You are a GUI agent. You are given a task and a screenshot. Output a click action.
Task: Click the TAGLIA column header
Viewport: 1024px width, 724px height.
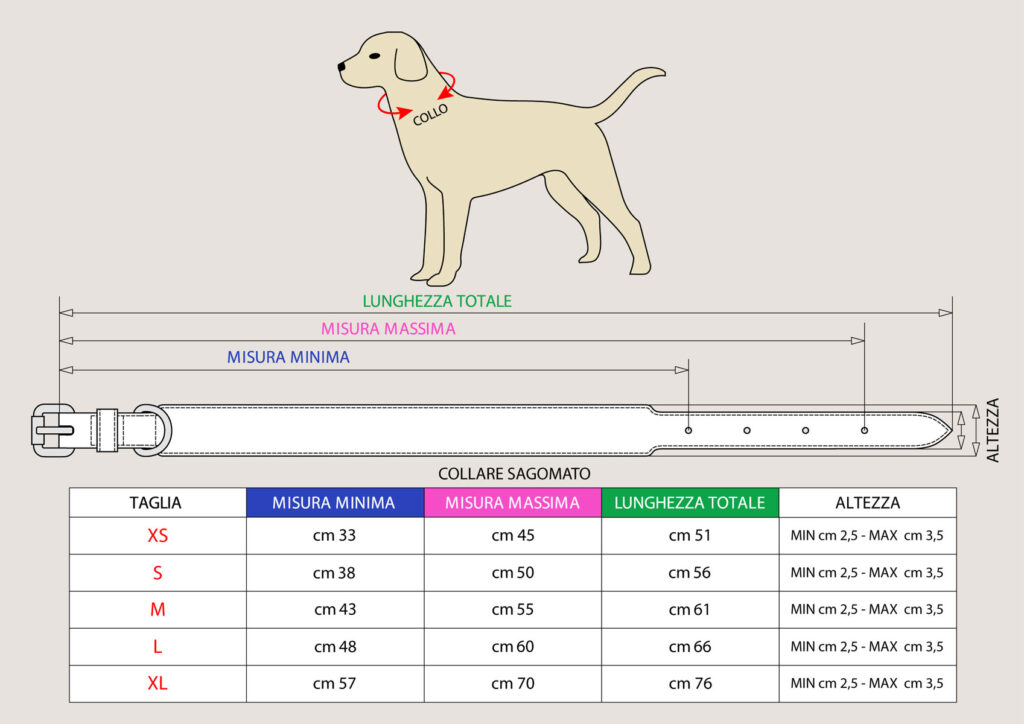click(157, 503)
